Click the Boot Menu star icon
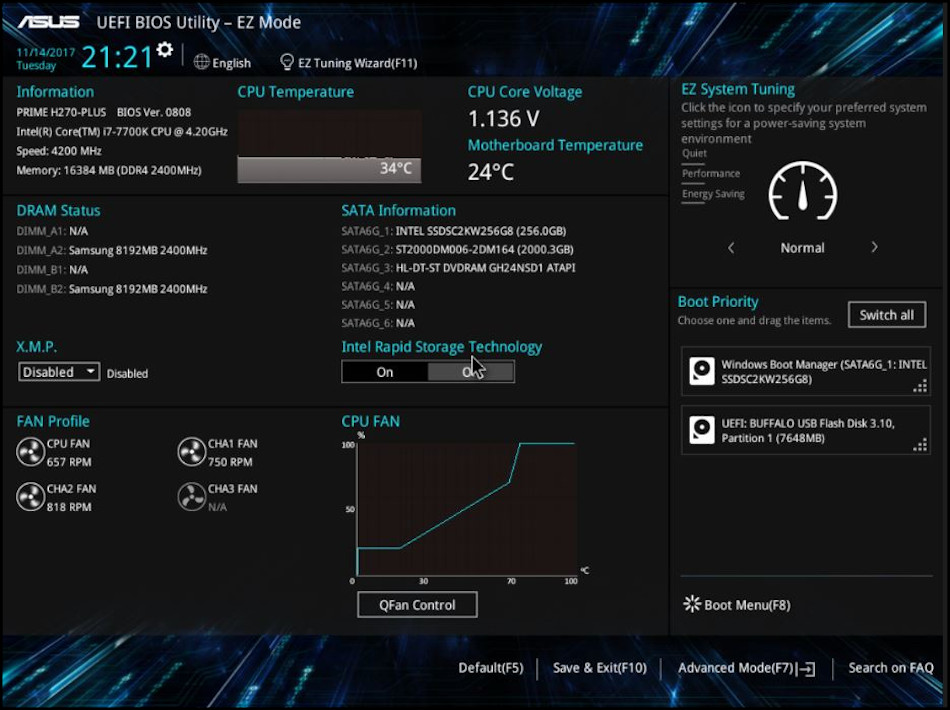This screenshot has width=950, height=710. pos(691,604)
